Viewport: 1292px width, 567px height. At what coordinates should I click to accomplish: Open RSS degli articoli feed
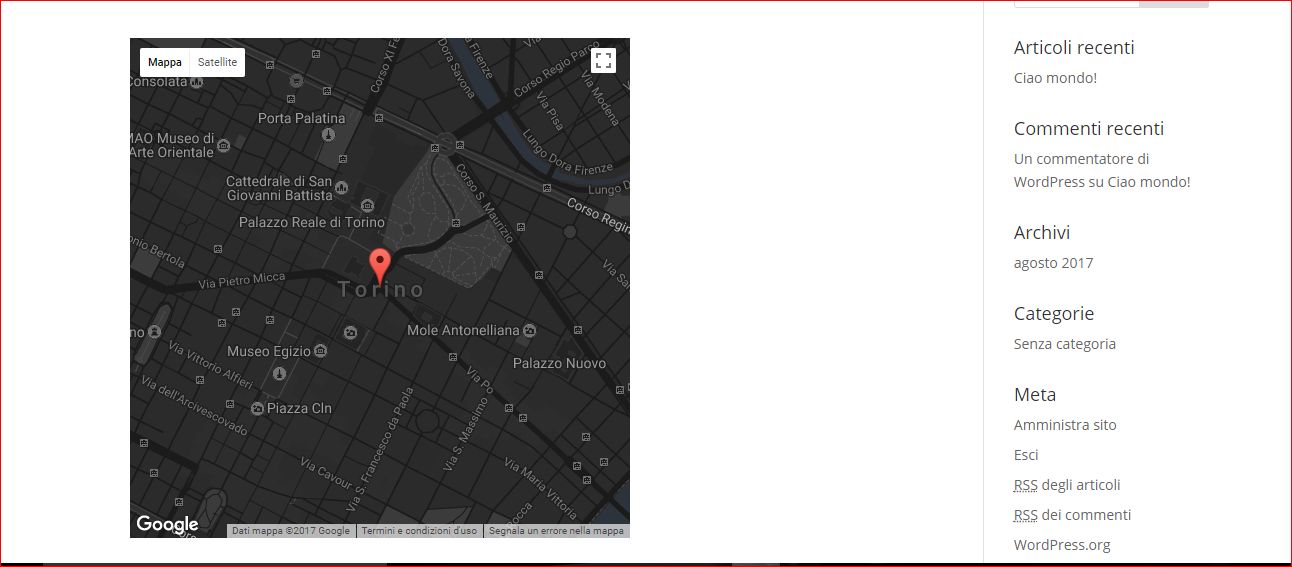click(x=1067, y=485)
